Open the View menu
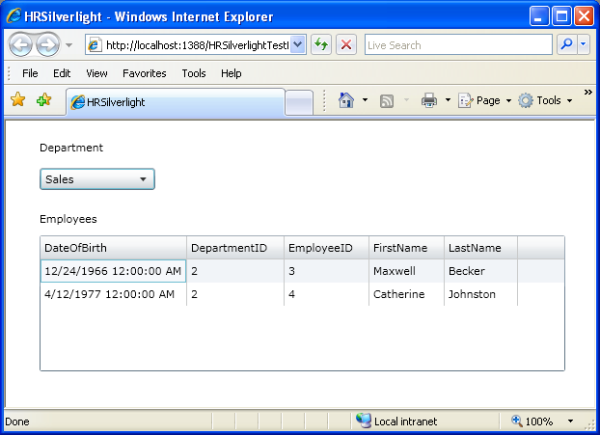 click(96, 73)
